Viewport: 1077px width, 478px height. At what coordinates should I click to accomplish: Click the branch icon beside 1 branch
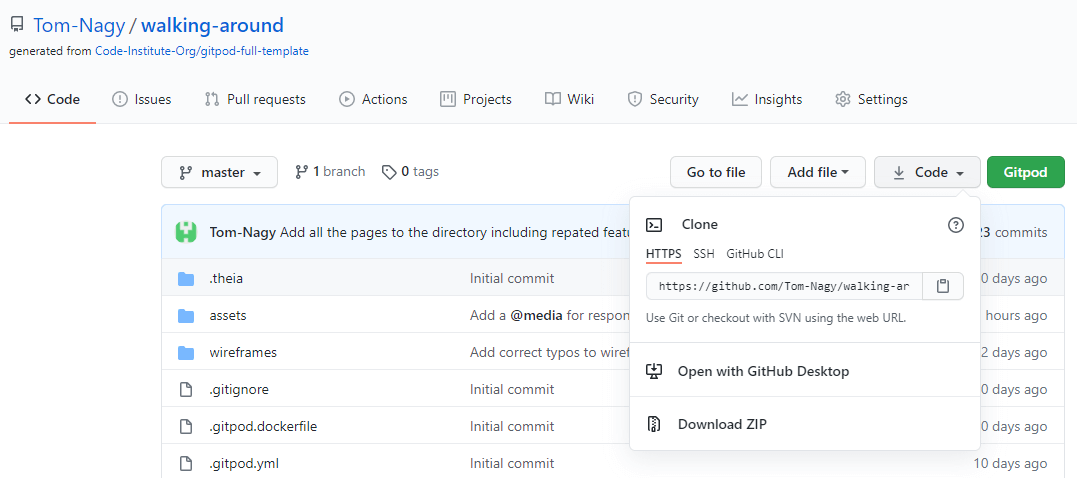point(301,172)
